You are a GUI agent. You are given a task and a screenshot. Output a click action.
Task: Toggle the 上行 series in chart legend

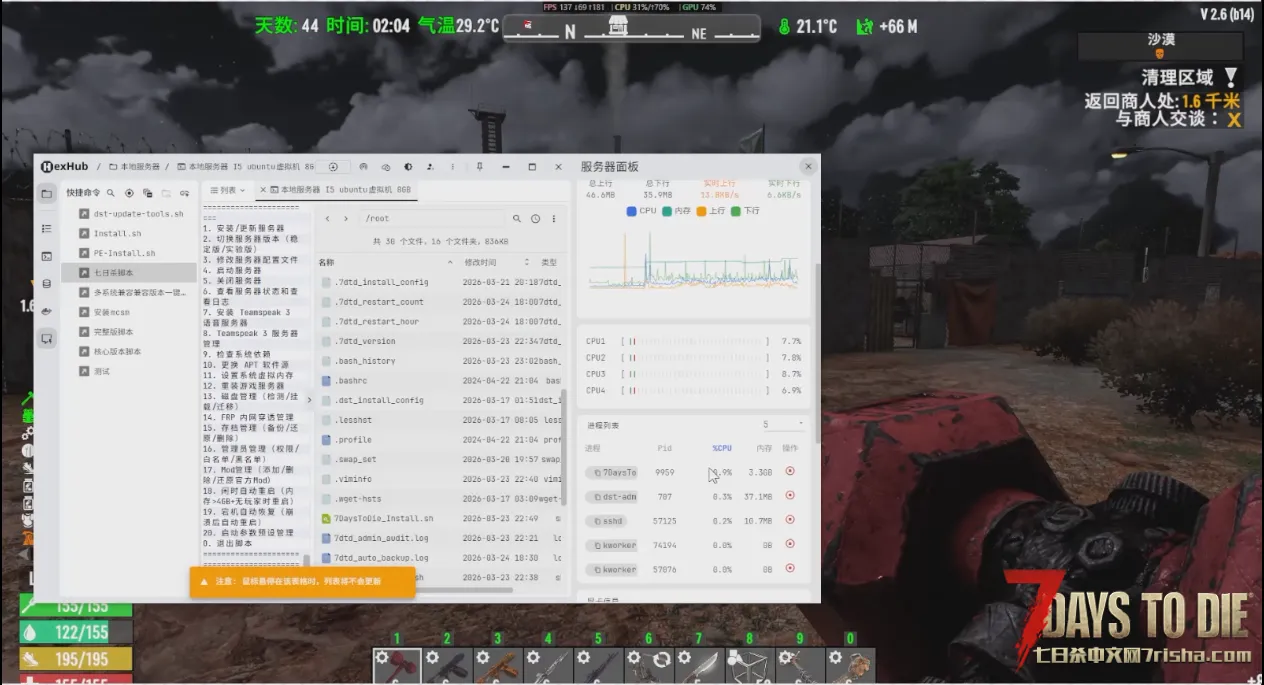click(711, 211)
